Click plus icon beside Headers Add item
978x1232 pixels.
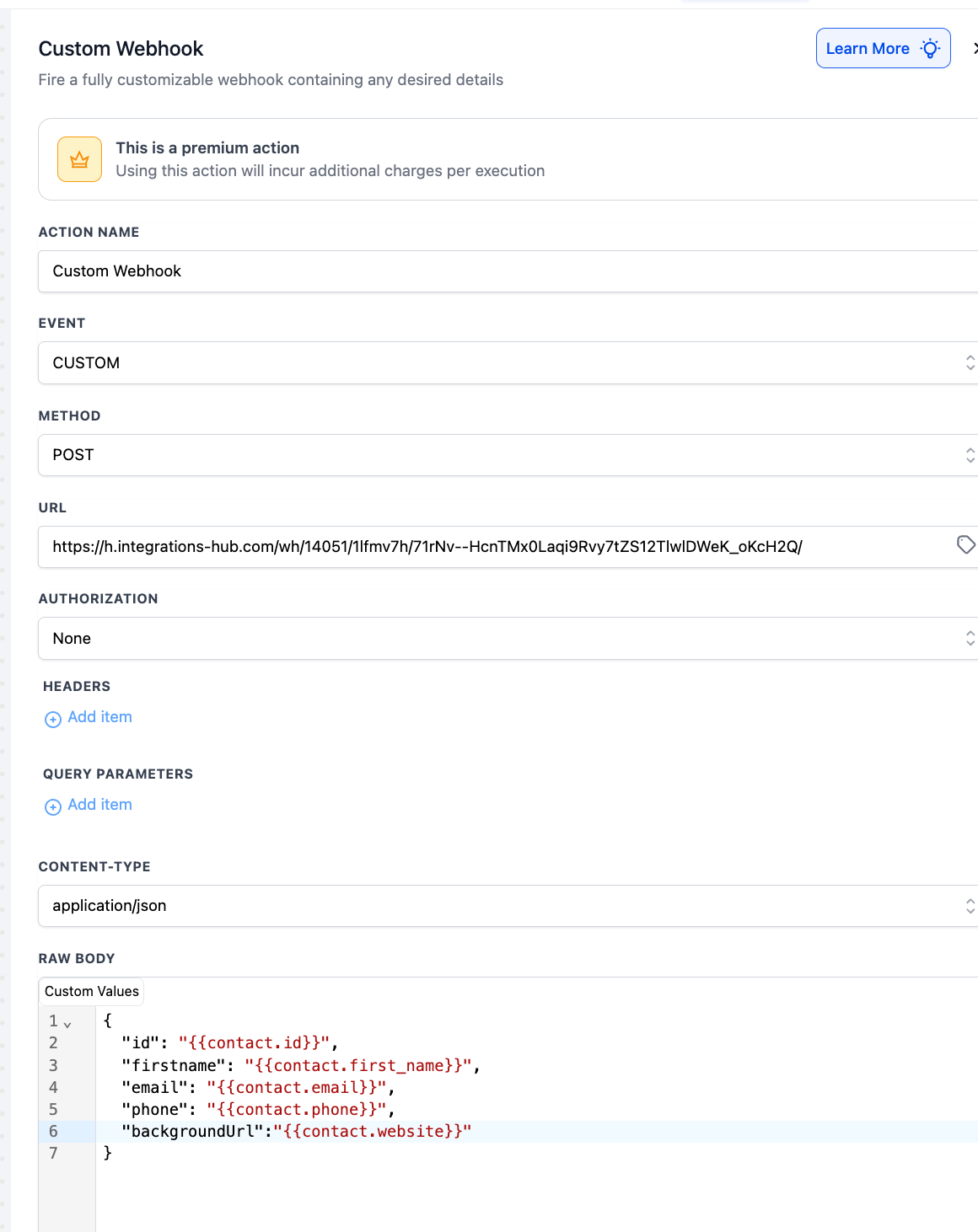(53, 719)
